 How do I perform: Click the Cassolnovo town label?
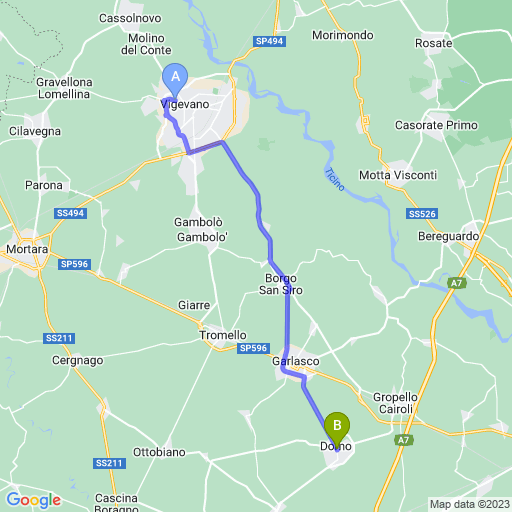tap(130, 18)
